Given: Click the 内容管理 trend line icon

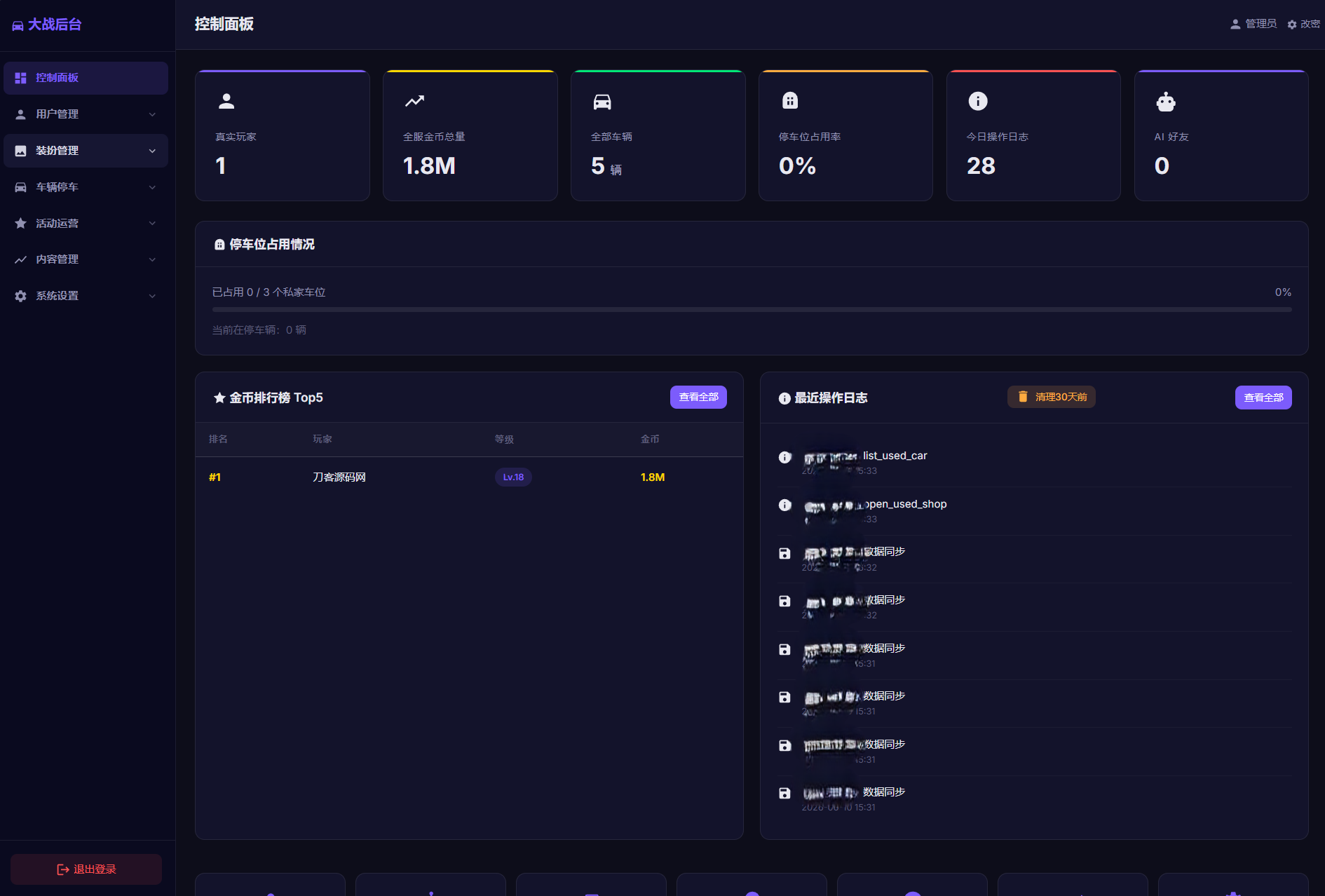Looking at the screenshot, I should click(20, 259).
